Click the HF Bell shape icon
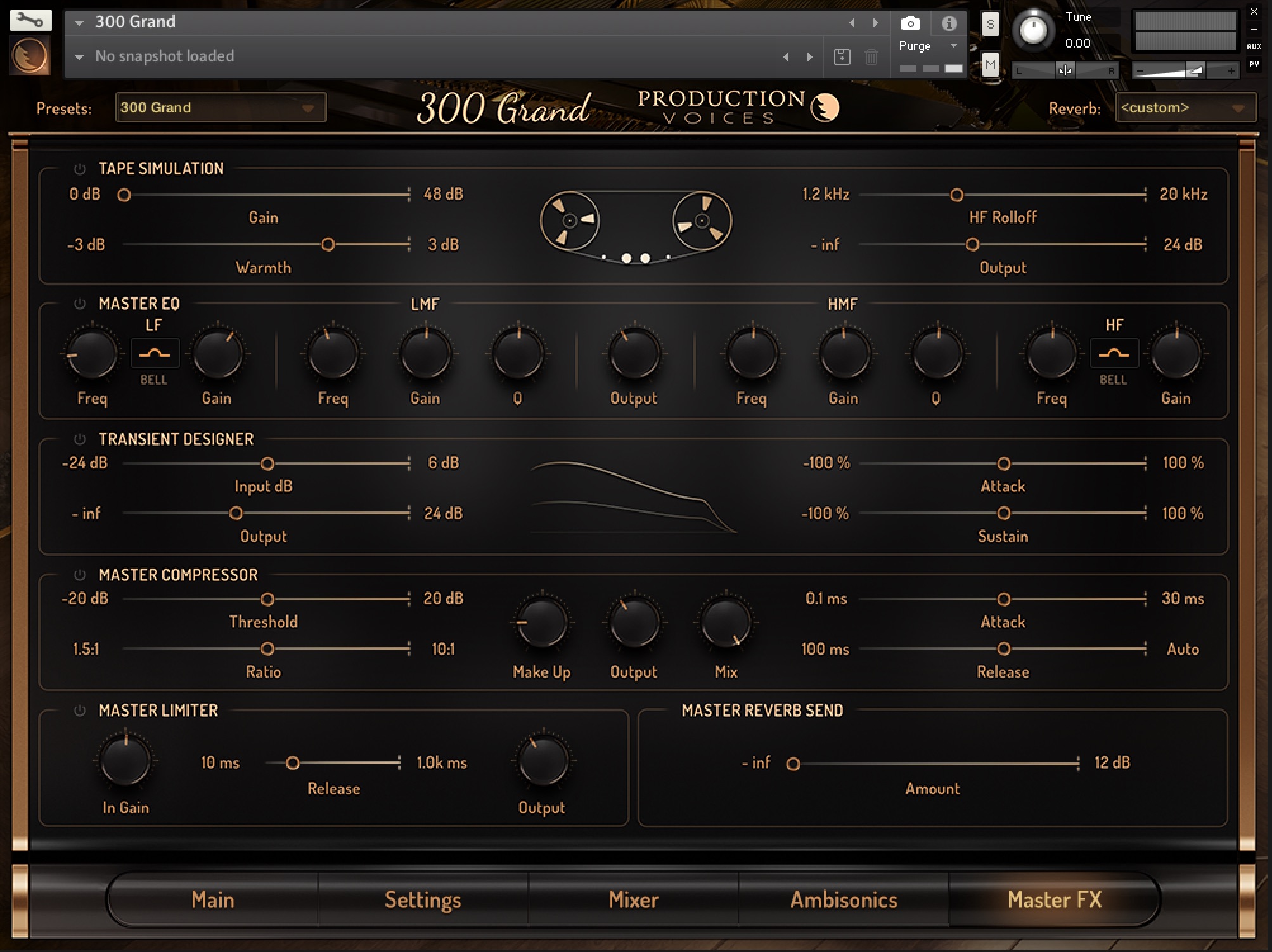Viewport: 1272px width, 952px height. point(1114,353)
